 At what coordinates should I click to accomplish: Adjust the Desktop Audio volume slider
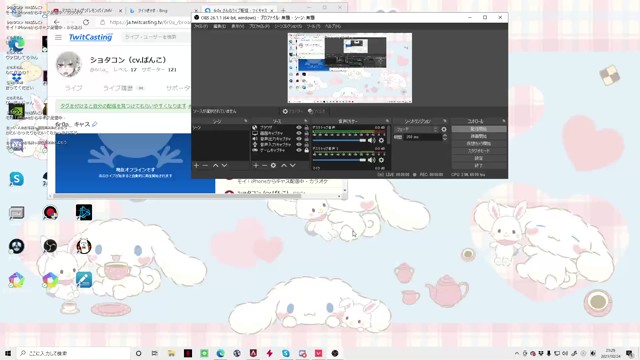339,140
